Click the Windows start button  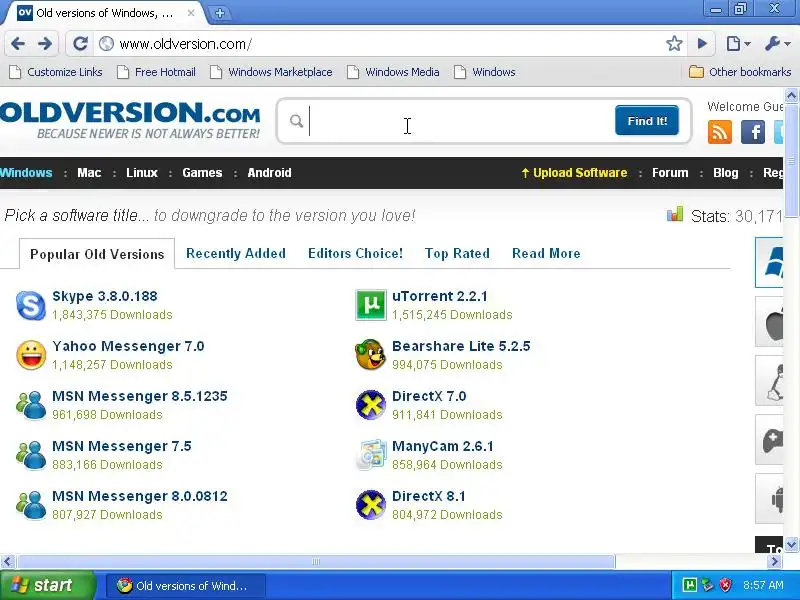[x=47, y=585]
